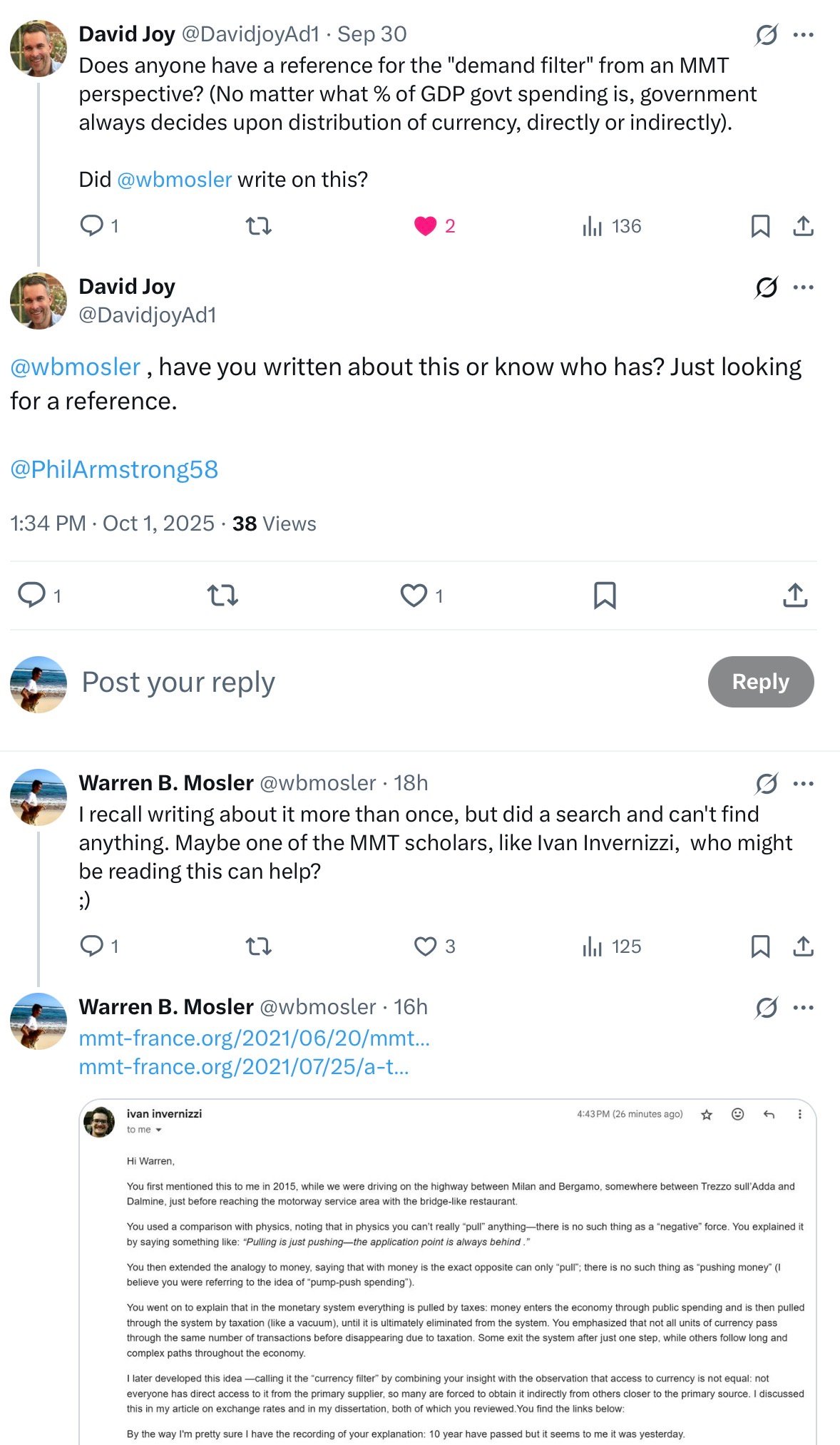Open the reply icon on David Joy's Sep 30 post
This screenshot has height=1445, width=840.
point(92,226)
